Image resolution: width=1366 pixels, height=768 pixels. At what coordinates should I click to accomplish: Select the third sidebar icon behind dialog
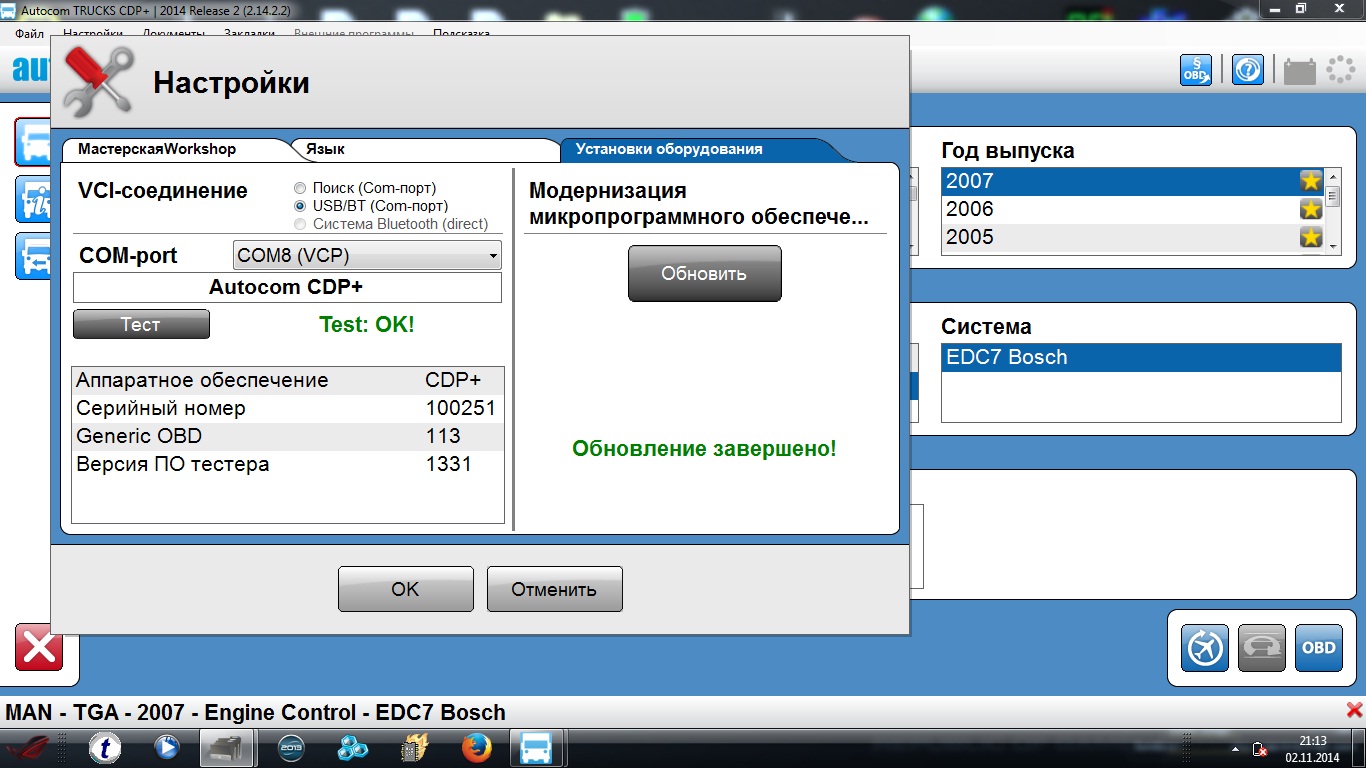[x=32, y=255]
